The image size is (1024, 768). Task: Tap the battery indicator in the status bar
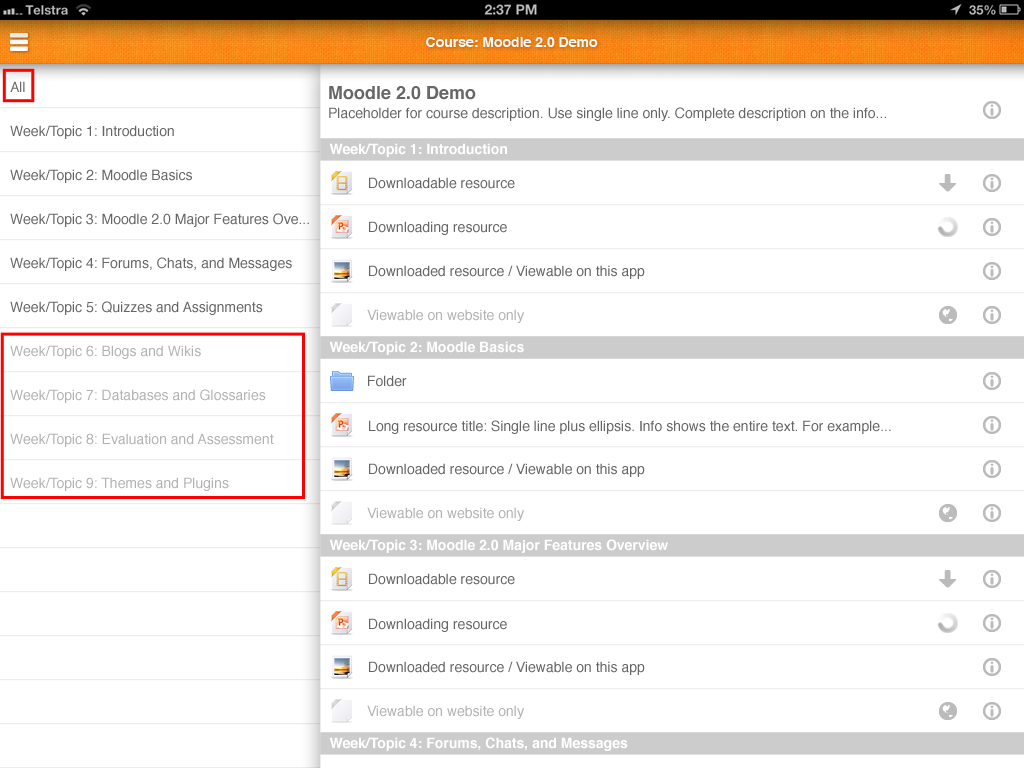(1009, 10)
